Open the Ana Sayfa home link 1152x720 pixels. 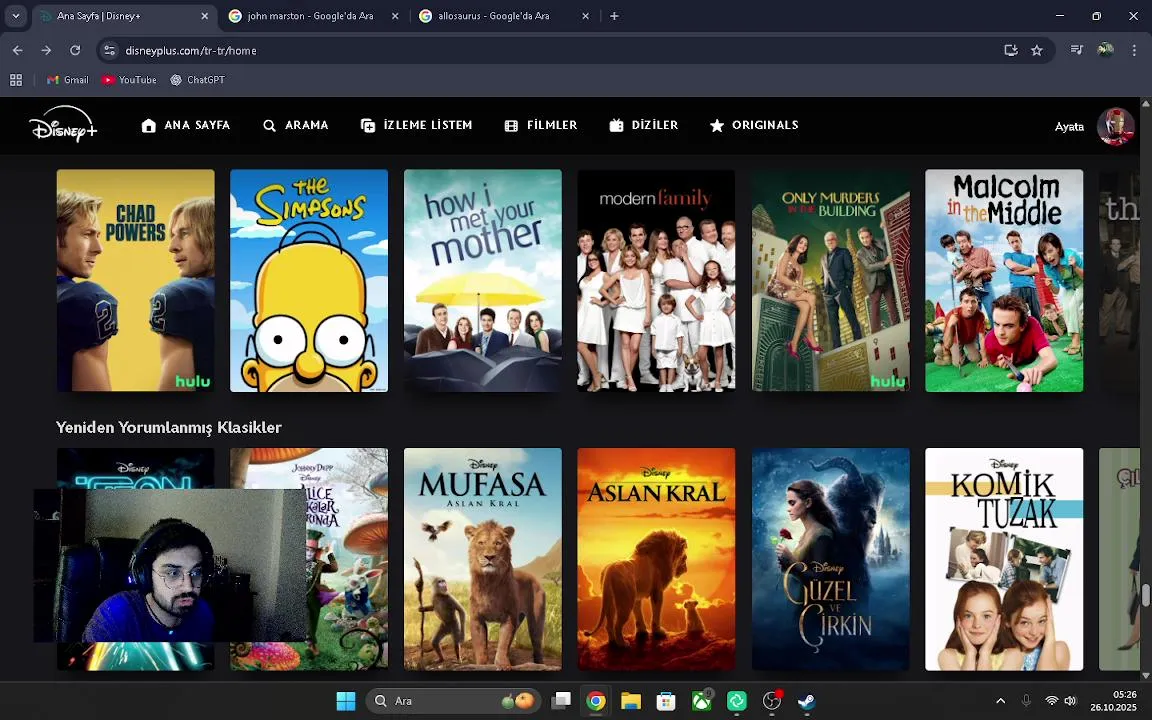click(x=185, y=126)
